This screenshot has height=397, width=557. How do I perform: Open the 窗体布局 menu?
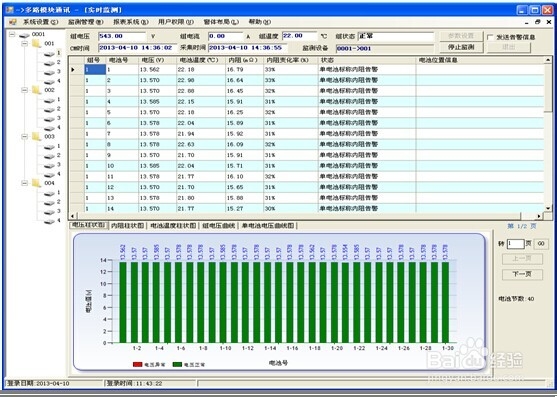coord(221,22)
